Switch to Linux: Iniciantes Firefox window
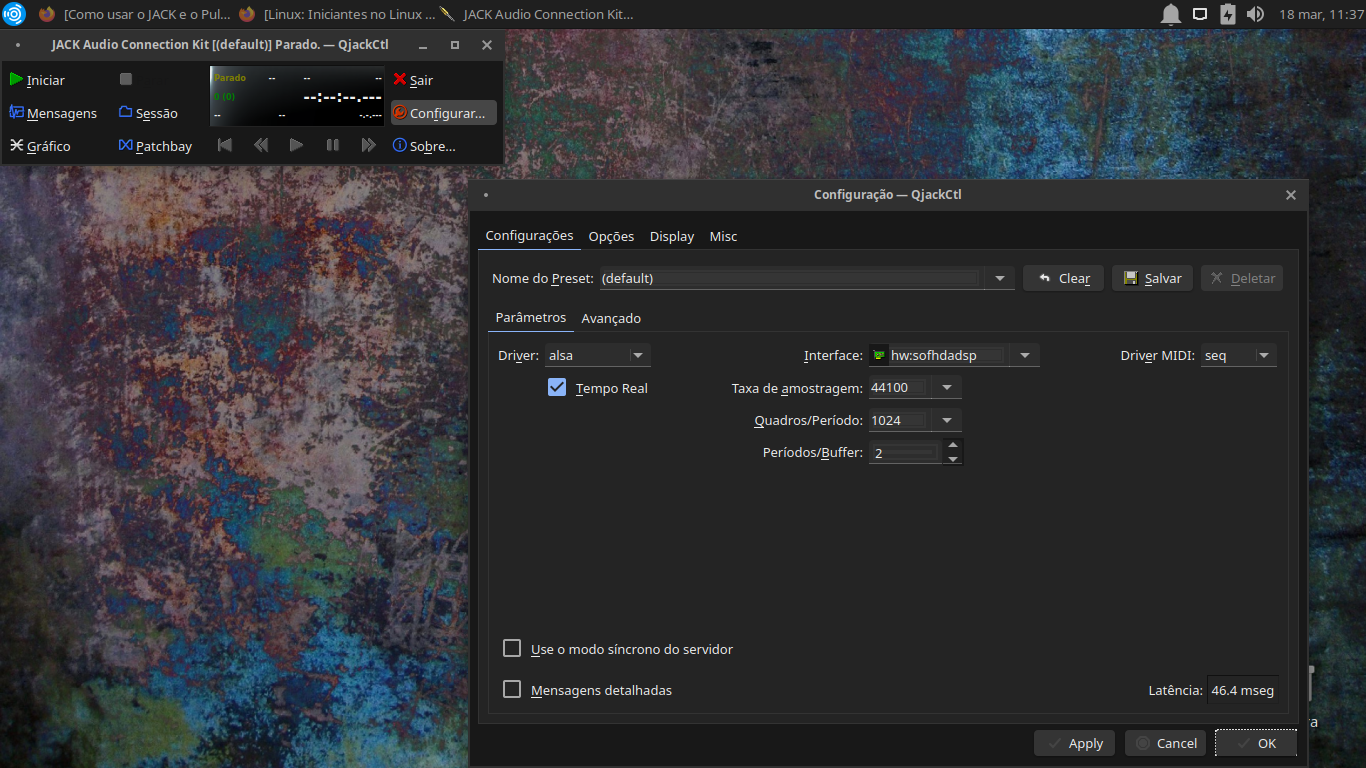 pos(337,14)
